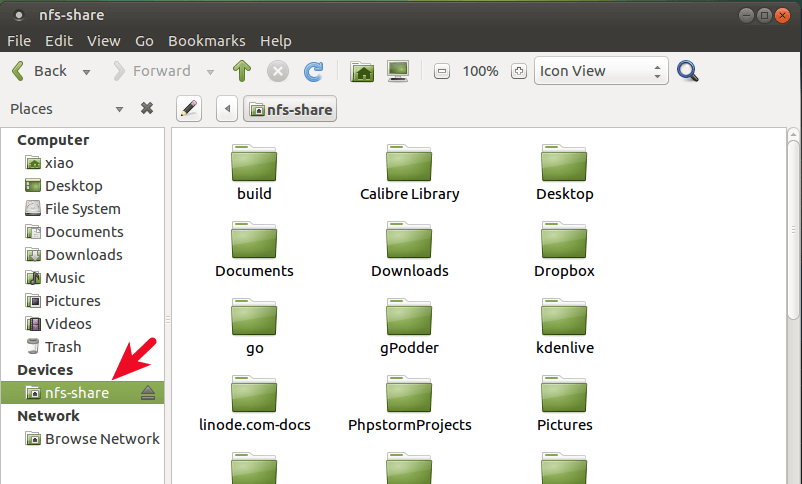
Task: Toggle the location text entry pencil button
Action: point(188,108)
